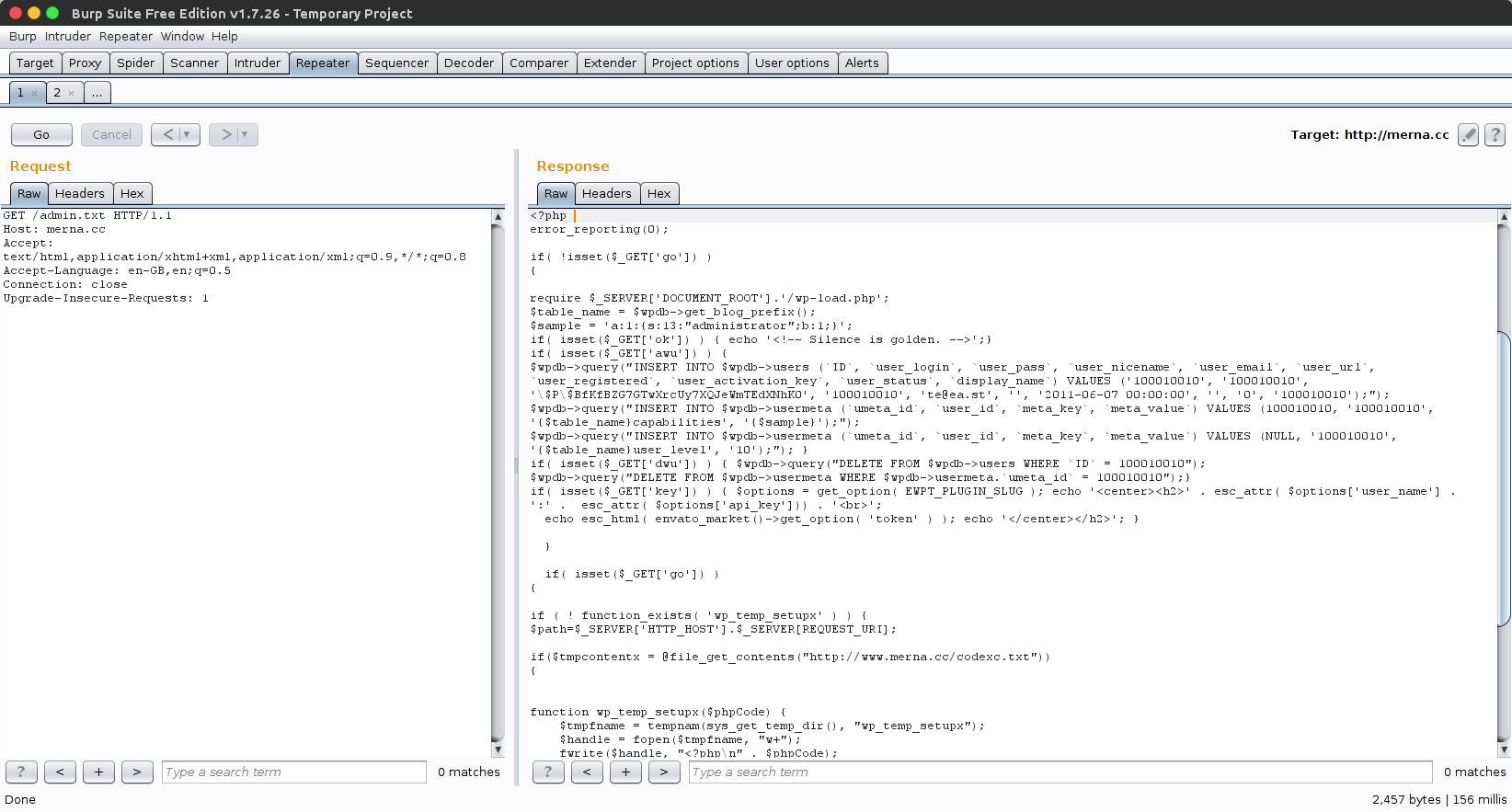The height and width of the screenshot is (812, 1512).
Task: Show the Response Headers view
Action: click(x=607, y=193)
